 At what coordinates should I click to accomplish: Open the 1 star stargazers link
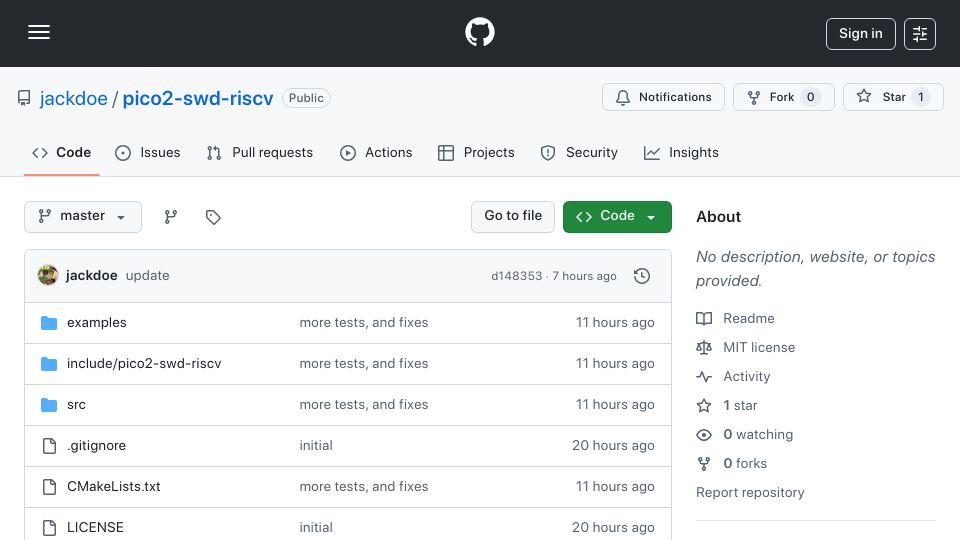click(740, 405)
